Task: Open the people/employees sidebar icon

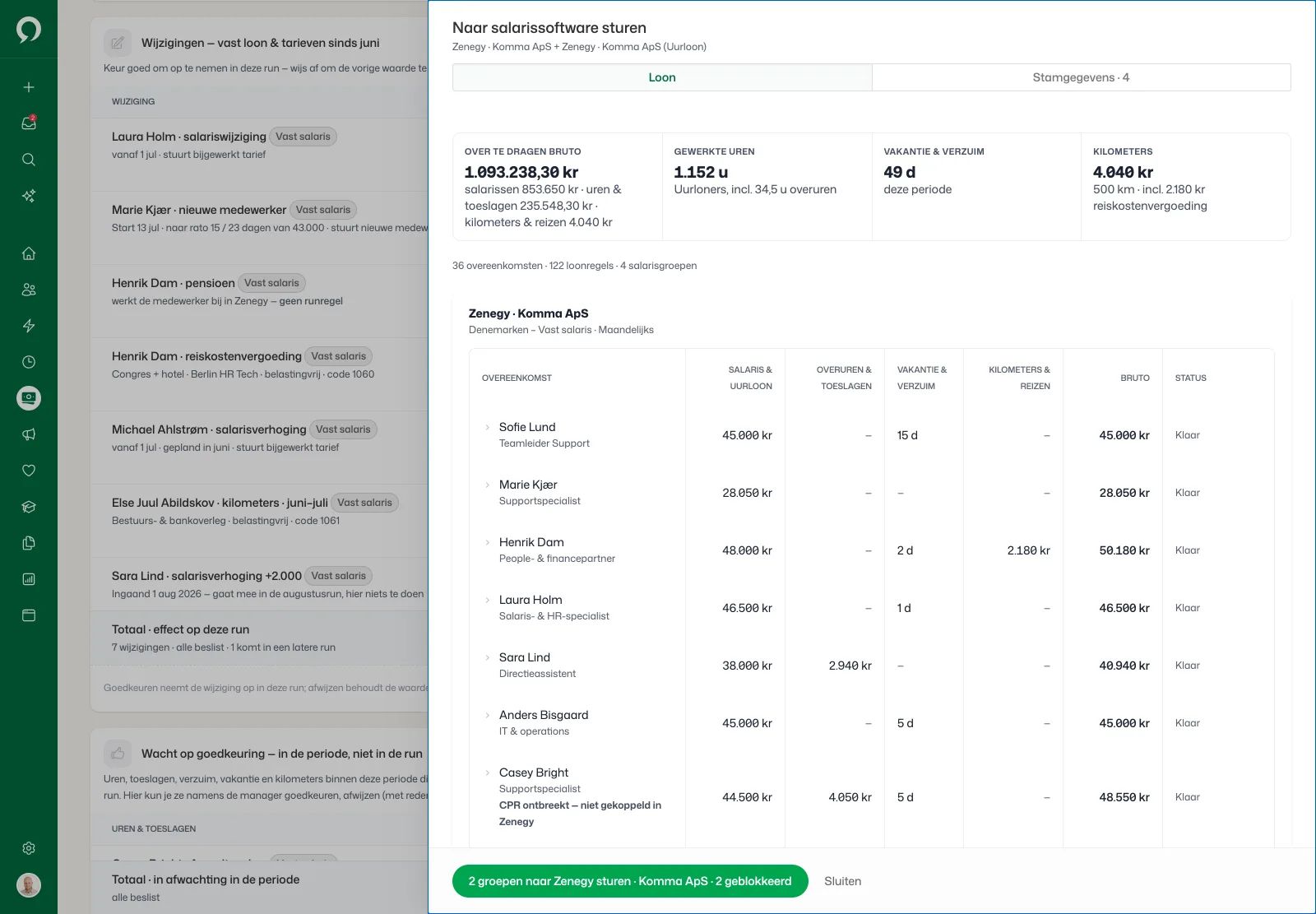Action: (x=29, y=290)
